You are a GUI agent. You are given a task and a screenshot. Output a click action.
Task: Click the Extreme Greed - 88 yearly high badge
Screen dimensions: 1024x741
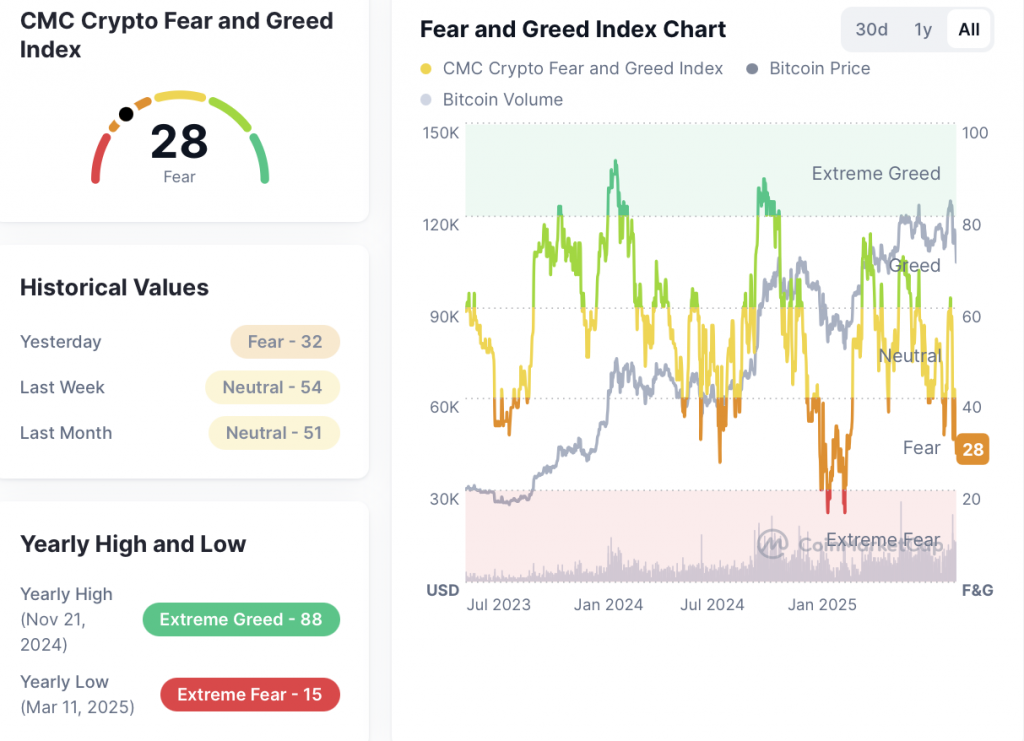coord(241,620)
